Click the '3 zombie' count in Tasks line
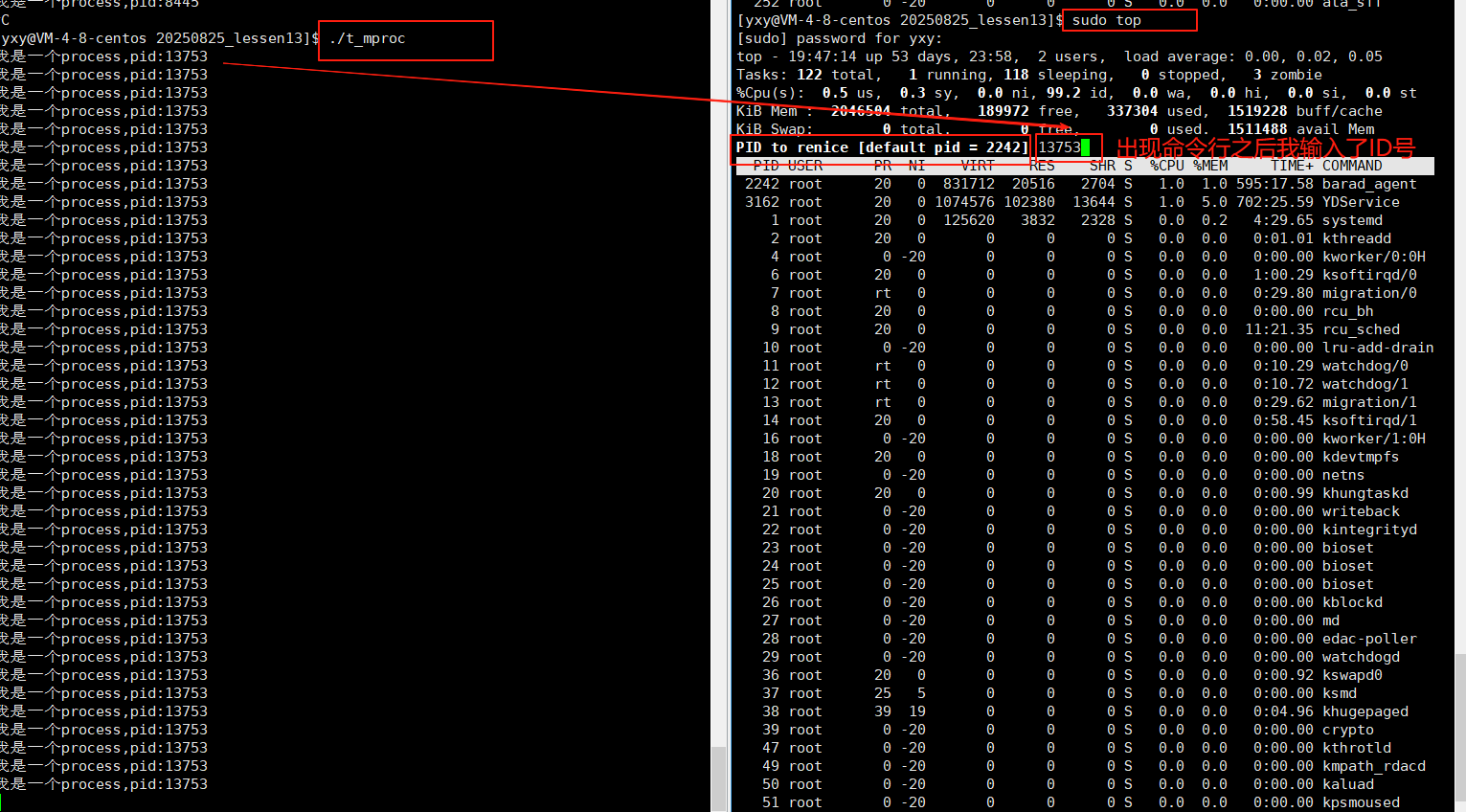The image size is (1466, 812). 1288,75
